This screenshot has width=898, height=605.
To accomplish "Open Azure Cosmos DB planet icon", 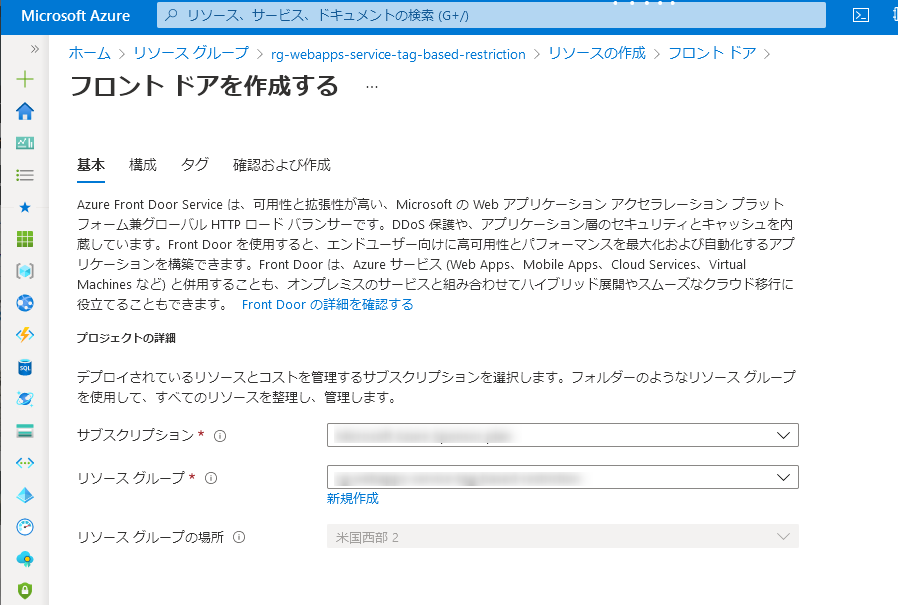I will point(25,399).
